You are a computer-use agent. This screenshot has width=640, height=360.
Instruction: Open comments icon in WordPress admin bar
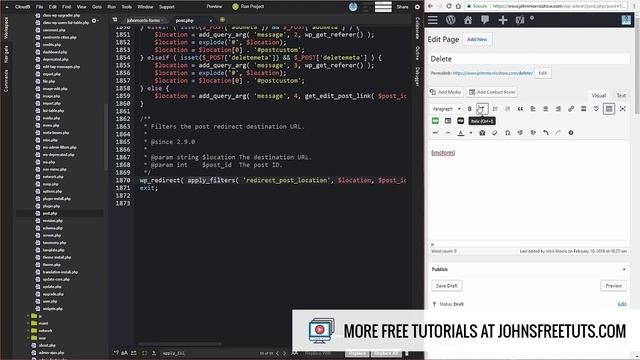click(x=485, y=20)
